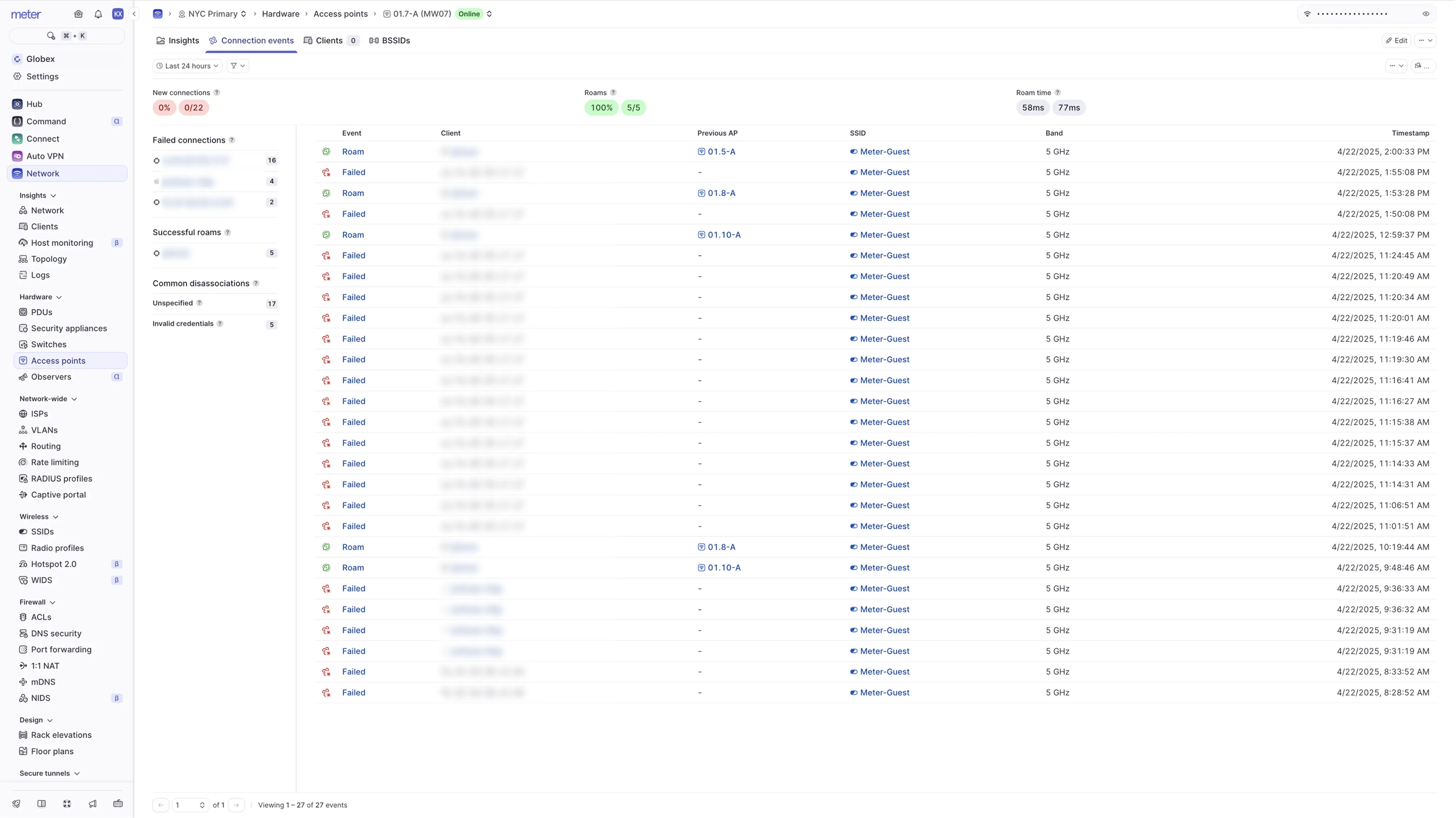Click the keyboard icon in bottom bar
Viewport: 1456px width, 818px height.
pos(118,804)
